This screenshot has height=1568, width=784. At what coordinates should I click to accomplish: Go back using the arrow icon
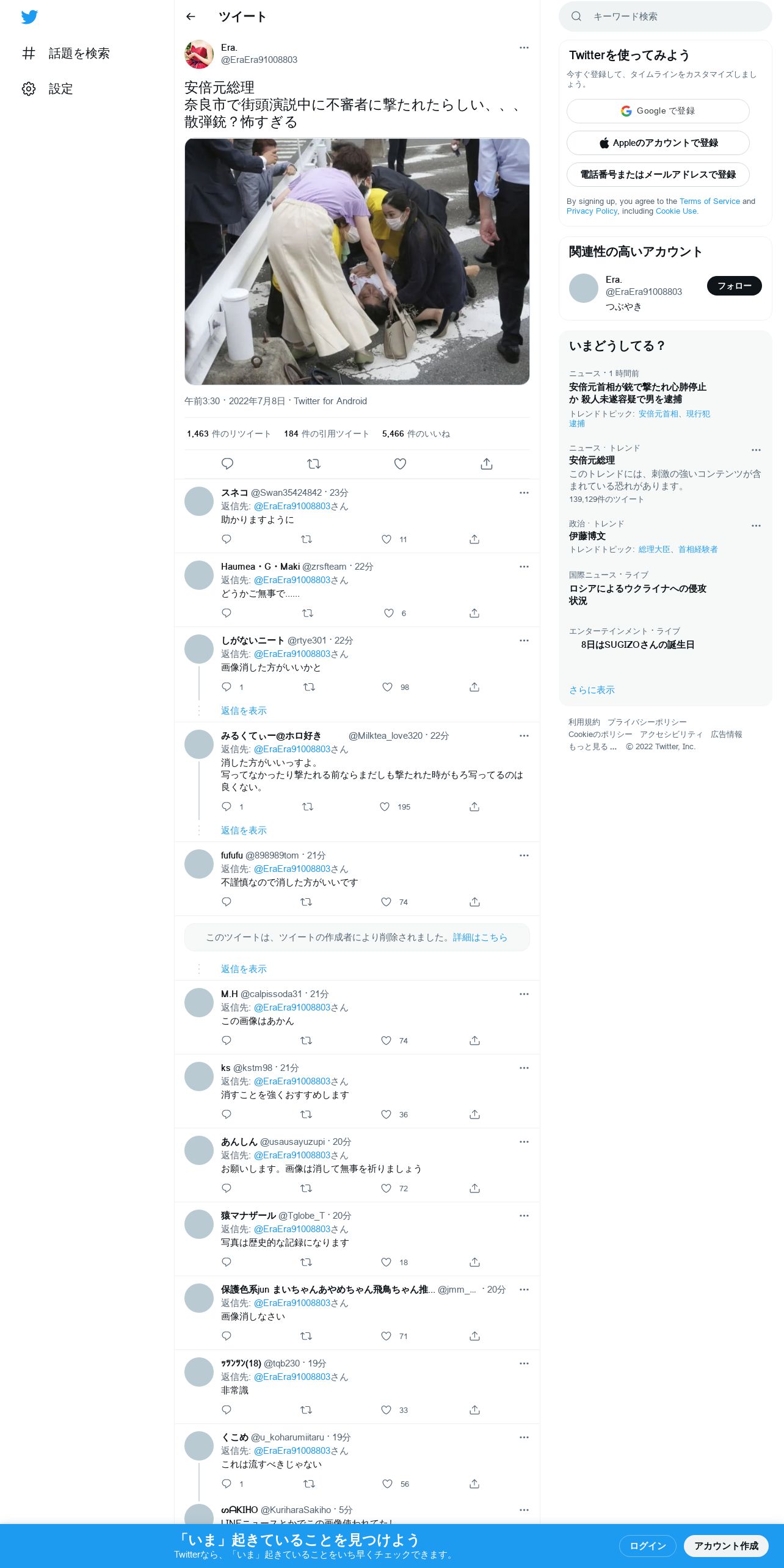click(x=191, y=16)
